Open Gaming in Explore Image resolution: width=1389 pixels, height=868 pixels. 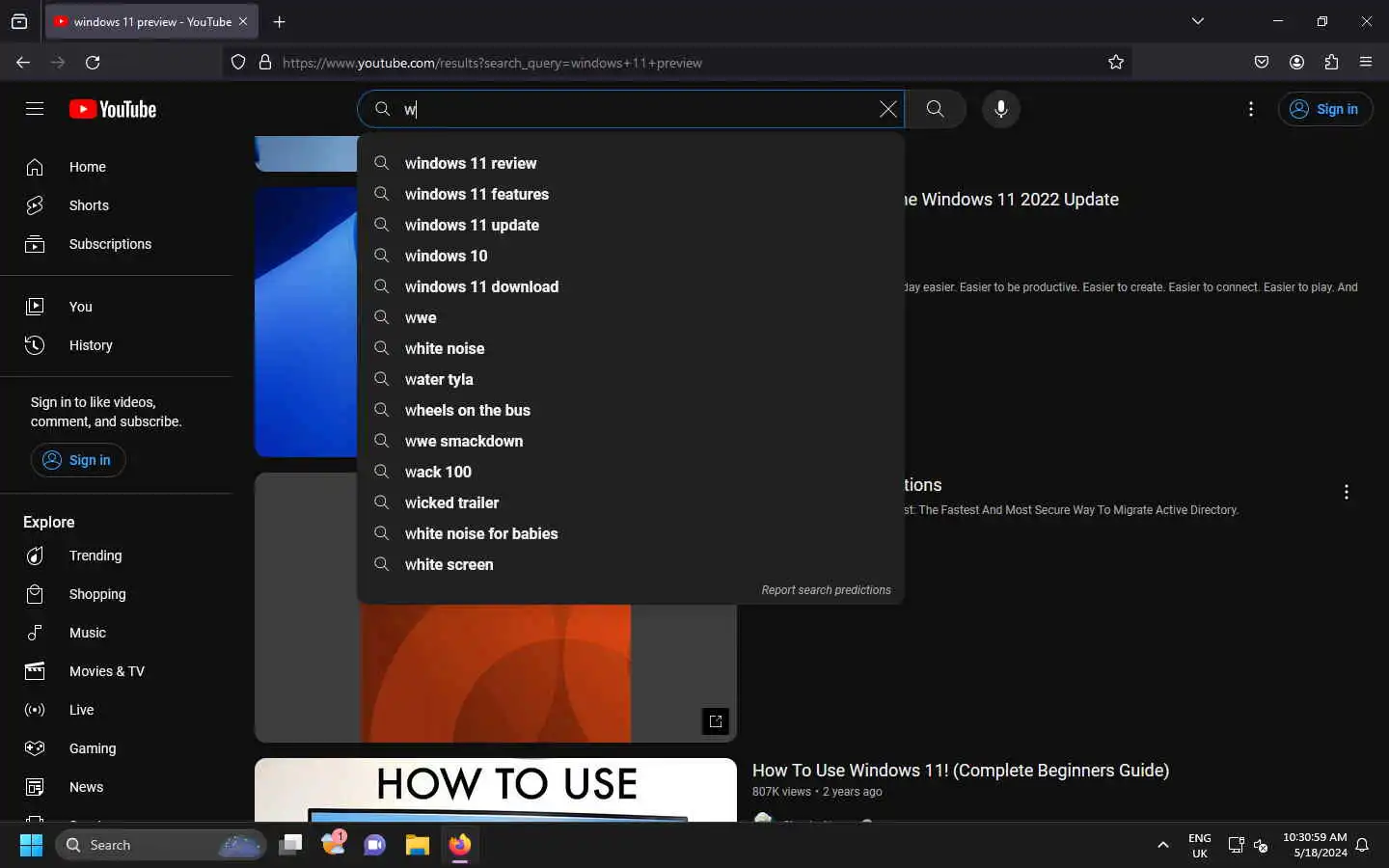click(116, 748)
